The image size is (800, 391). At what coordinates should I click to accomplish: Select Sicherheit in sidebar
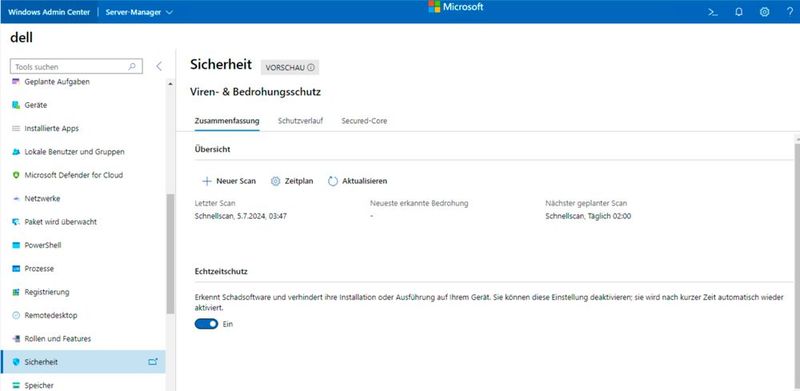point(83,362)
